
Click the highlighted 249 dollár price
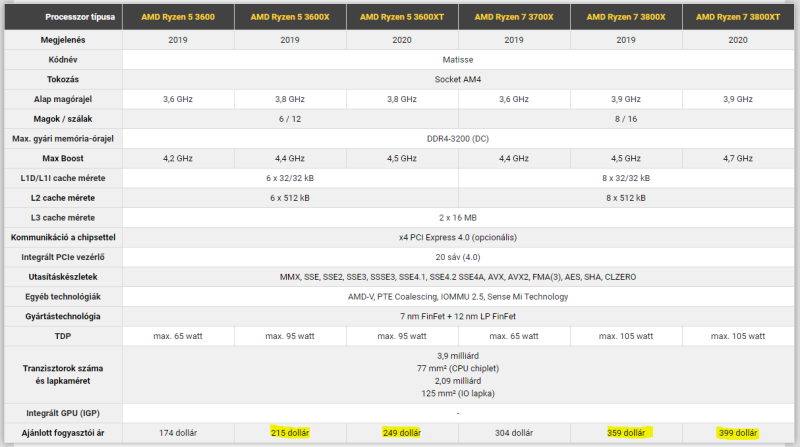click(402, 433)
